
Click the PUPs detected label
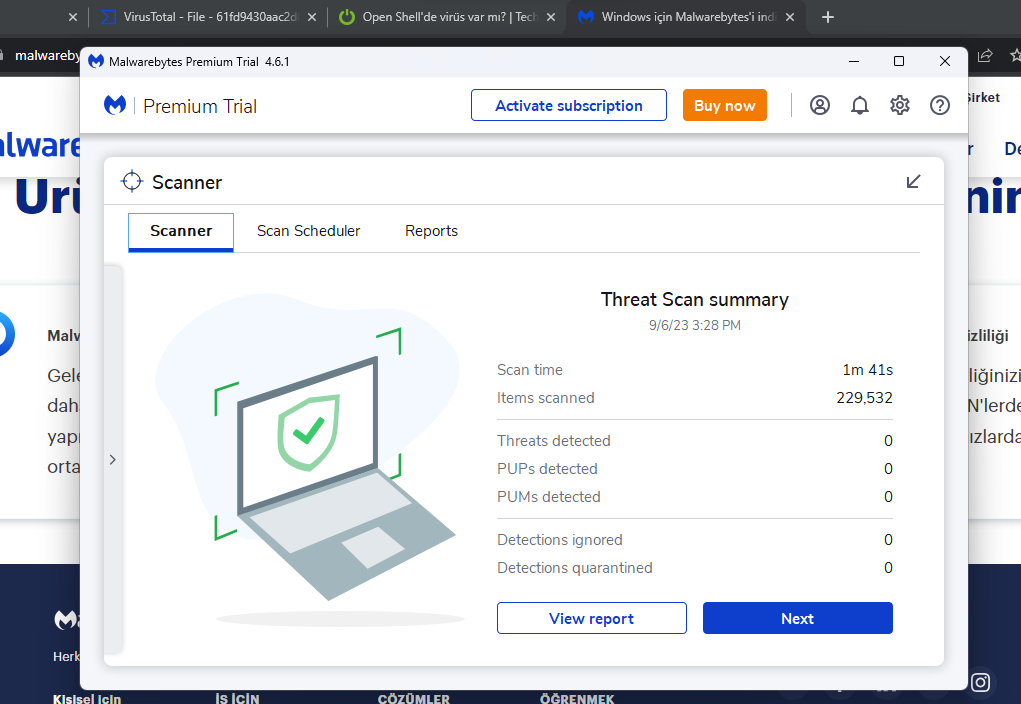pos(547,469)
